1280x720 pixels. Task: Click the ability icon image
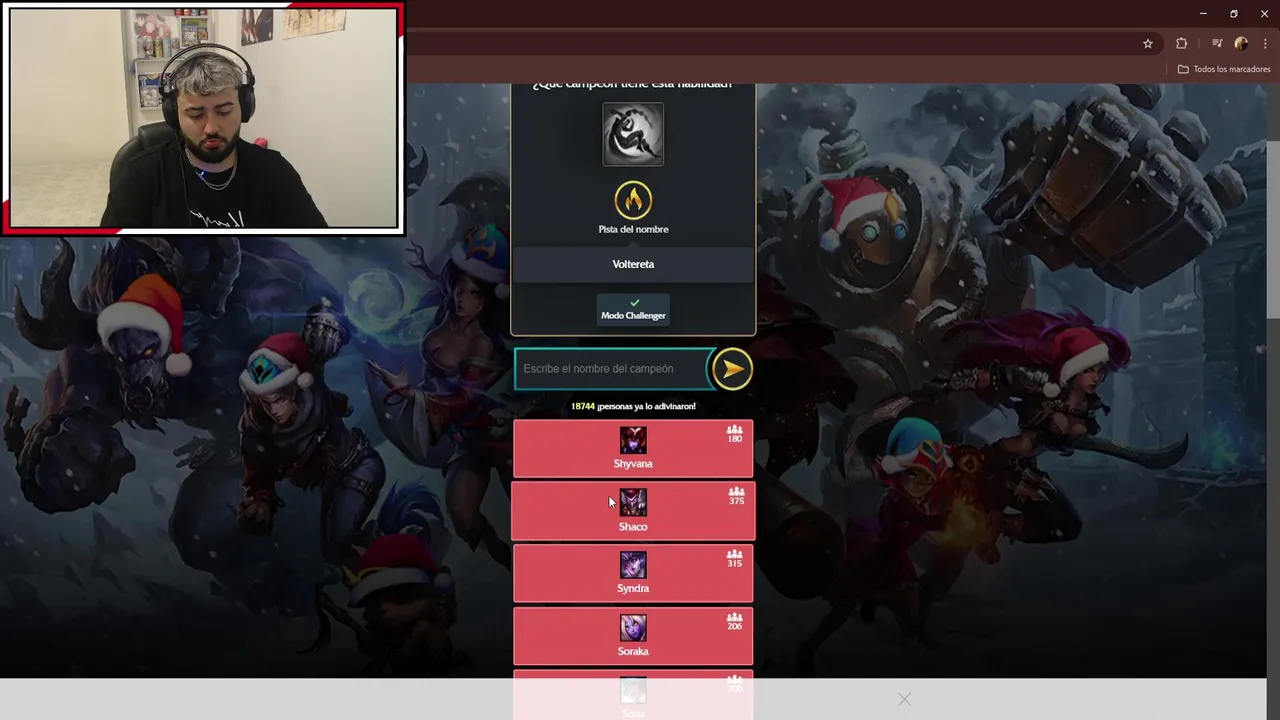633,134
